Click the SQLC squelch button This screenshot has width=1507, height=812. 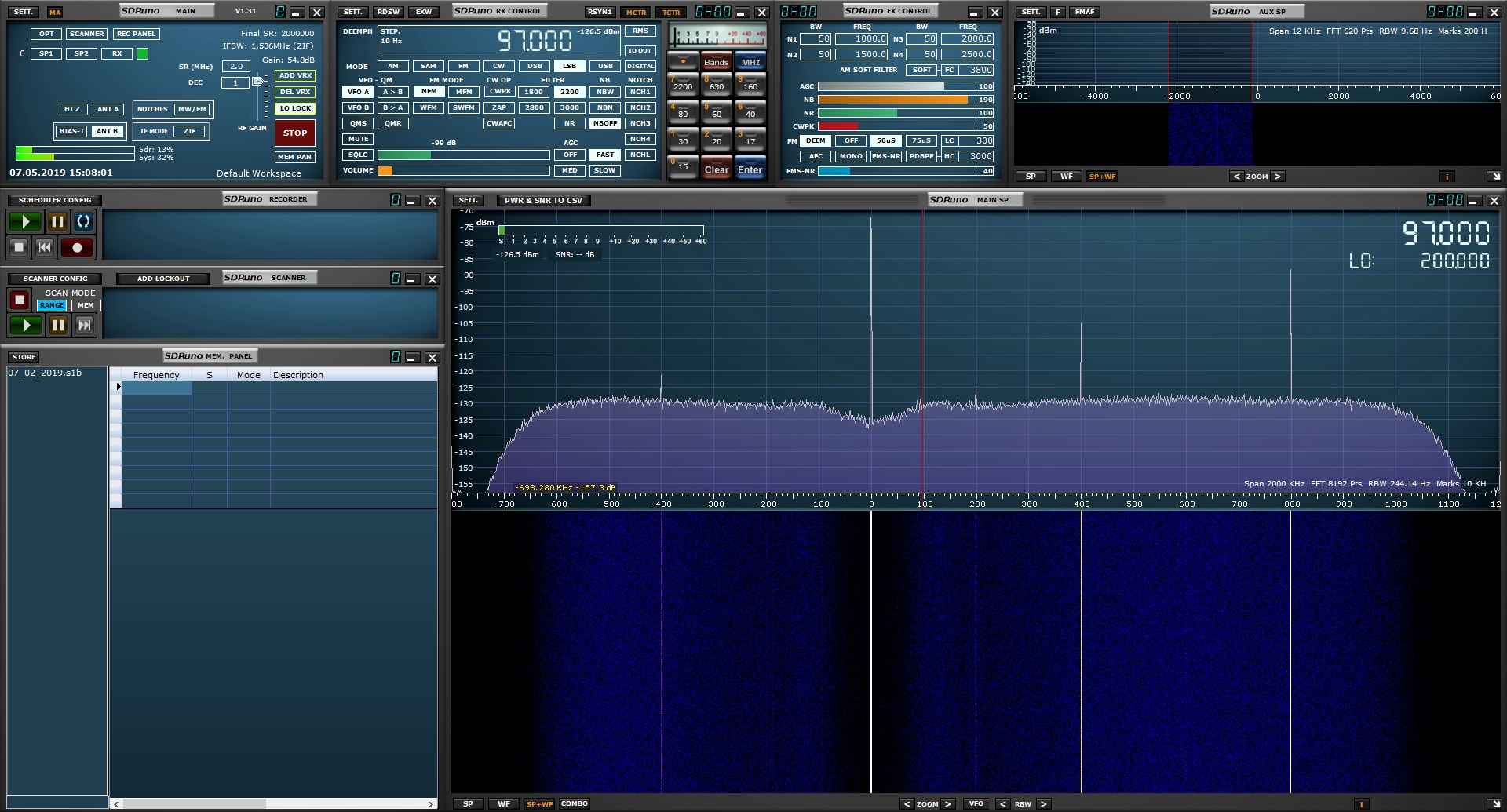[x=358, y=155]
